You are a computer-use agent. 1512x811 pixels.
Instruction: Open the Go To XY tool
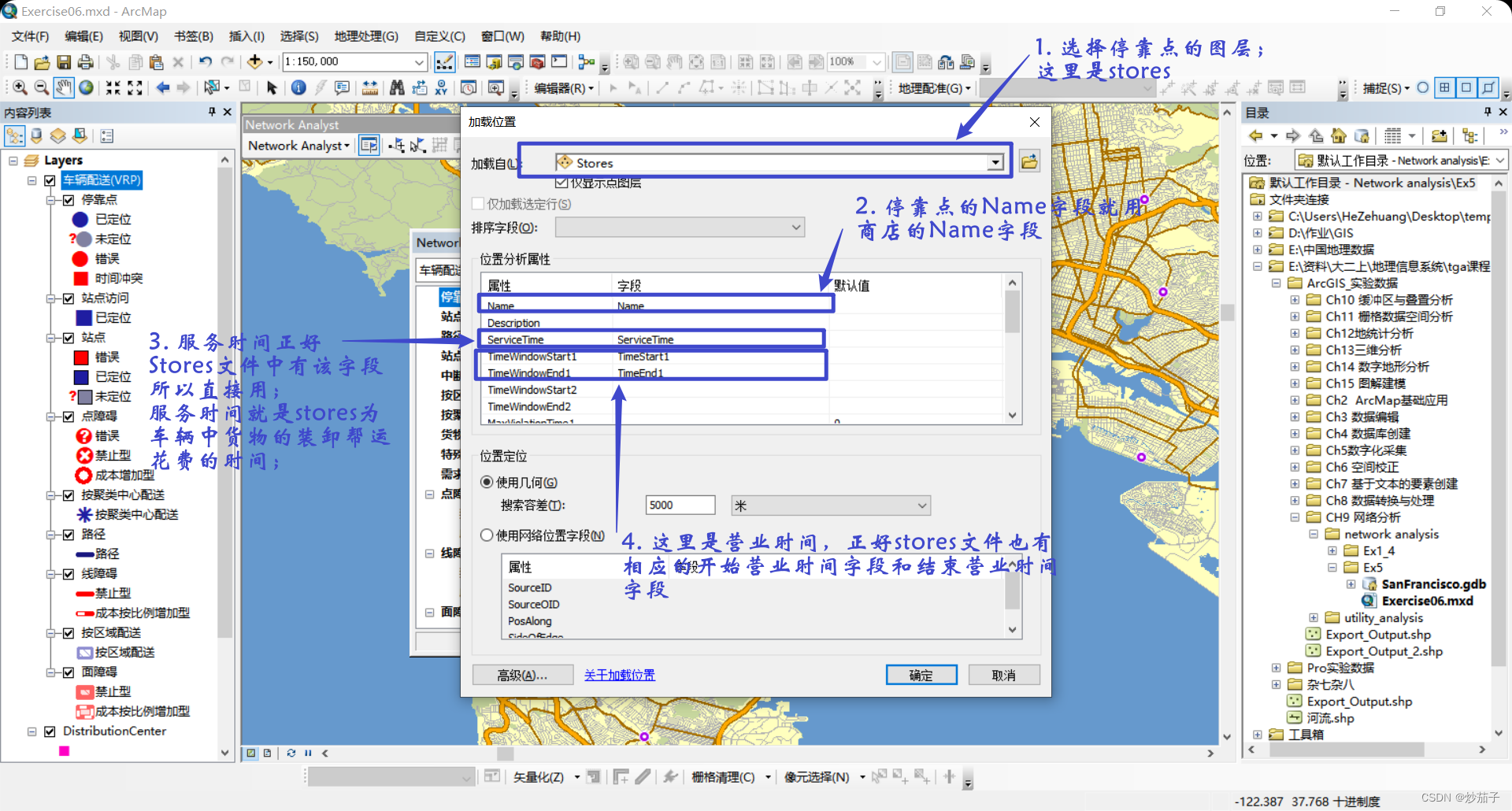pyautogui.click(x=442, y=88)
